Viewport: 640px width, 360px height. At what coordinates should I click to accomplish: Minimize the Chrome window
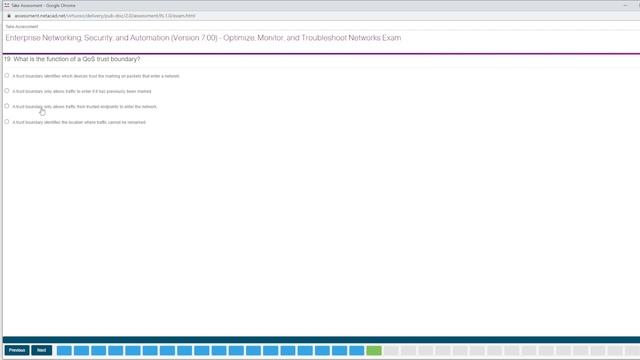pyautogui.click(x=625, y=5)
